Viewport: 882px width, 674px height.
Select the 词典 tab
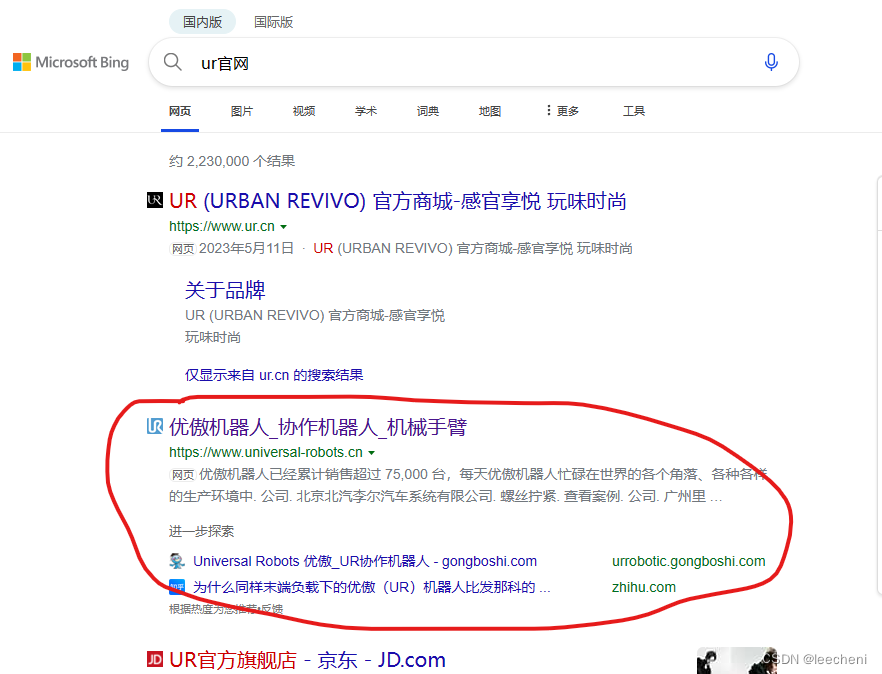pyautogui.click(x=428, y=111)
